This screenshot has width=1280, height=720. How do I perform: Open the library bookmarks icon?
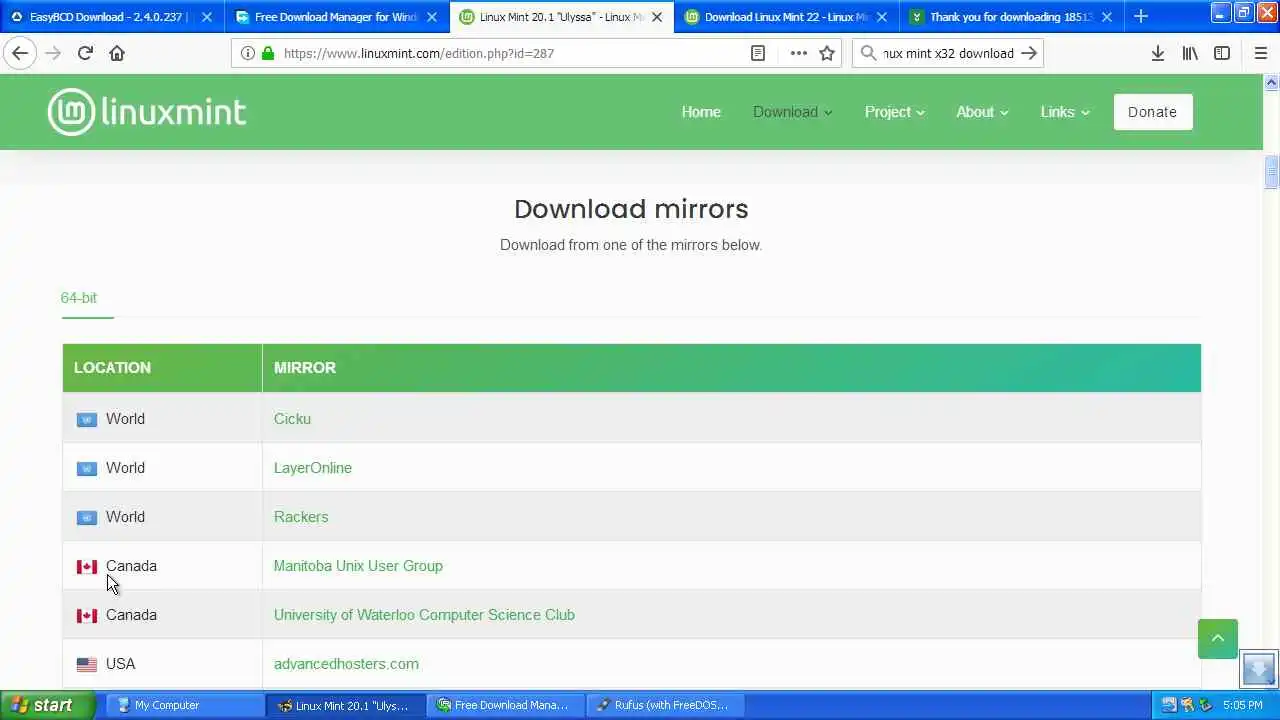click(x=1190, y=53)
